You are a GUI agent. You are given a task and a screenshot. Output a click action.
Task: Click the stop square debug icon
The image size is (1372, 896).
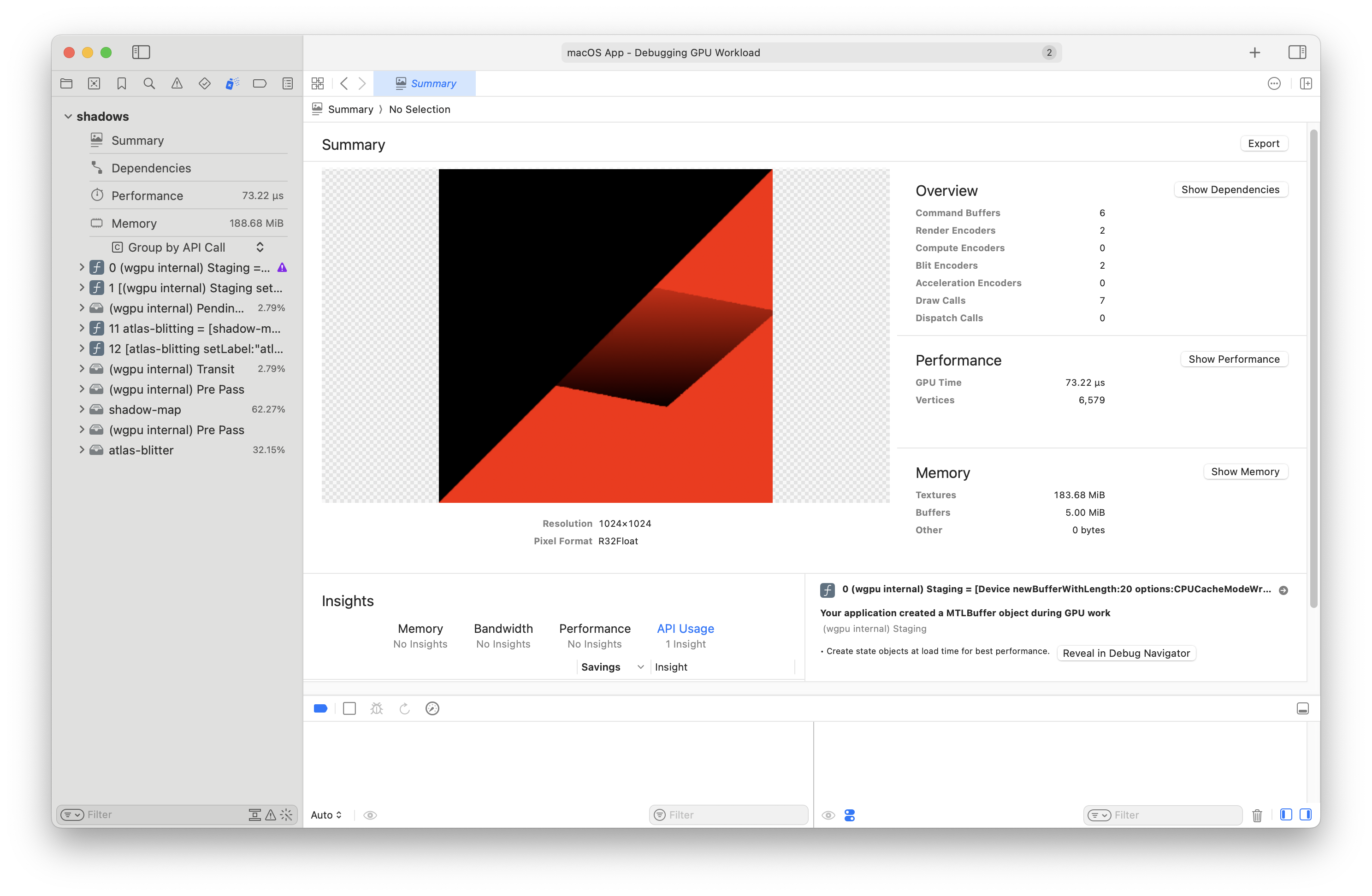349,708
